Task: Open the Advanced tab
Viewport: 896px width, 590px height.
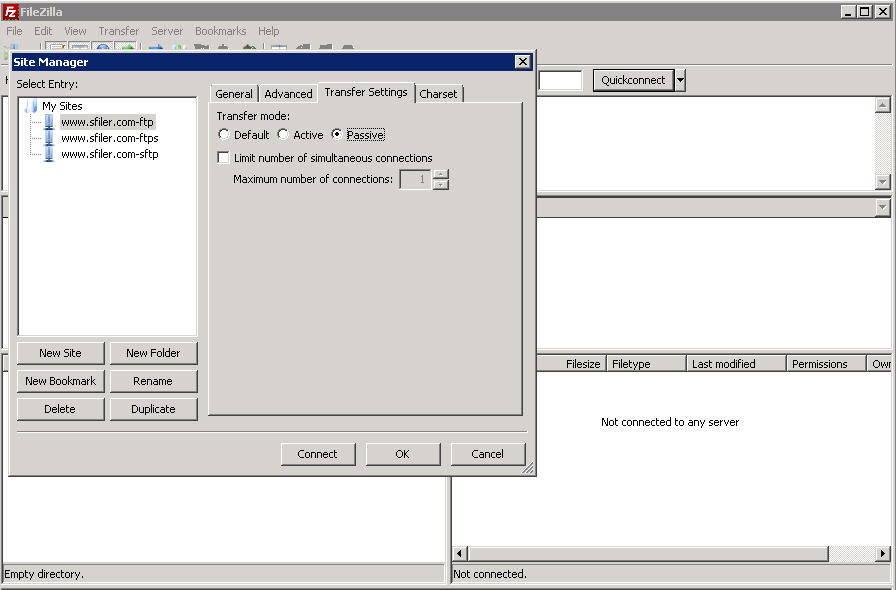Action: (288, 94)
